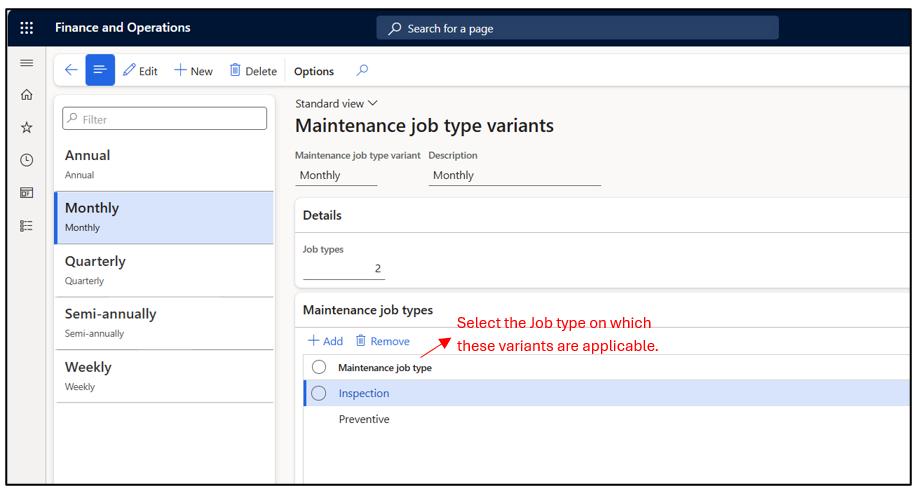The width and height of the screenshot is (913, 489).
Task: Open Workspaces icon in sidebar
Action: tap(26, 193)
